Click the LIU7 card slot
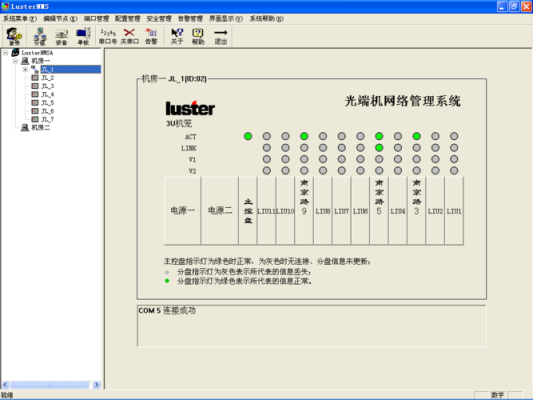The width and height of the screenshot is (533, 400). coord(341,210)
